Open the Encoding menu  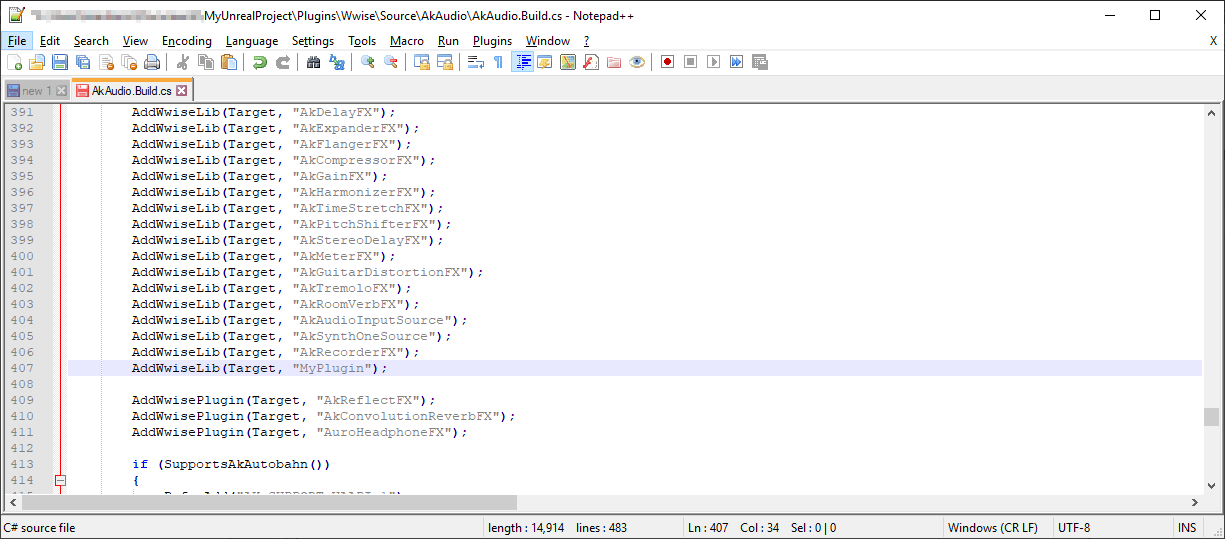187,41
